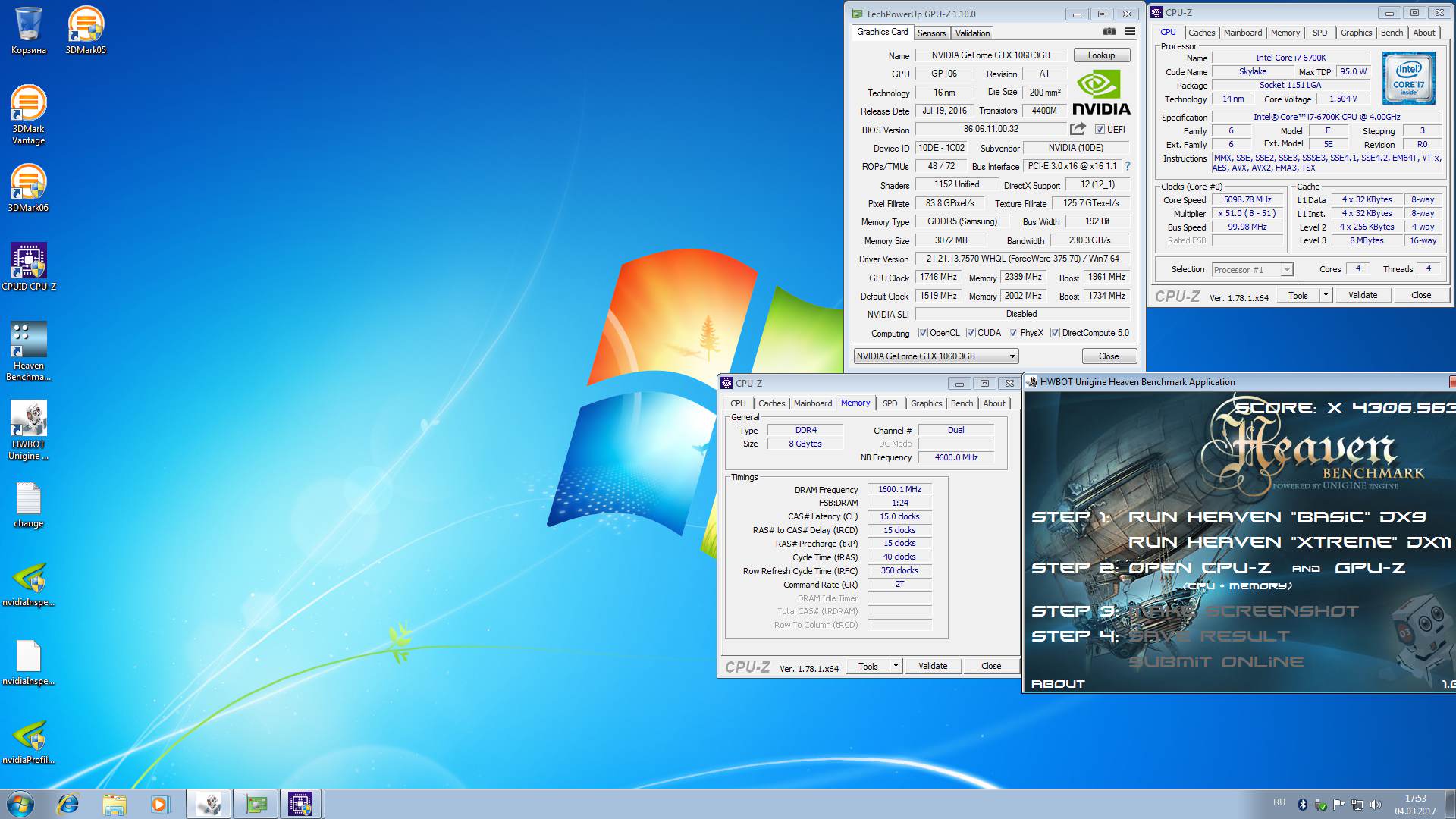Launch the 3DMark05 desktop shortcut
Screen dimensions: 1456x819
point(86,31)
